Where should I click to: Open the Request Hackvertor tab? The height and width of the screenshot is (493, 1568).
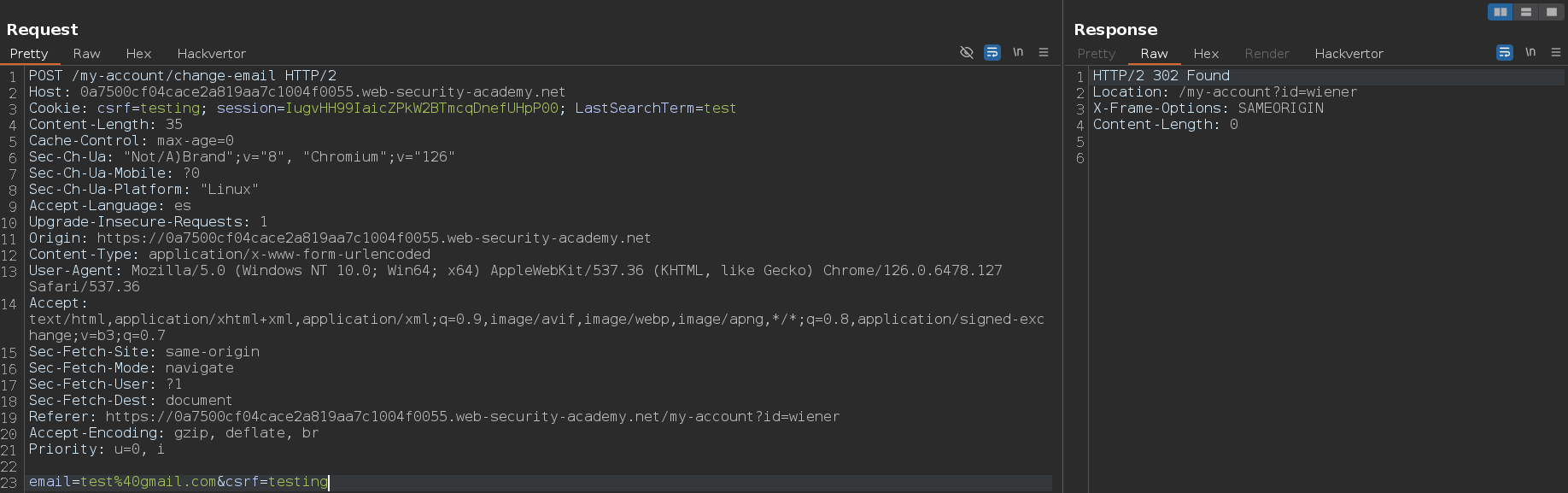tap(211, 54)
